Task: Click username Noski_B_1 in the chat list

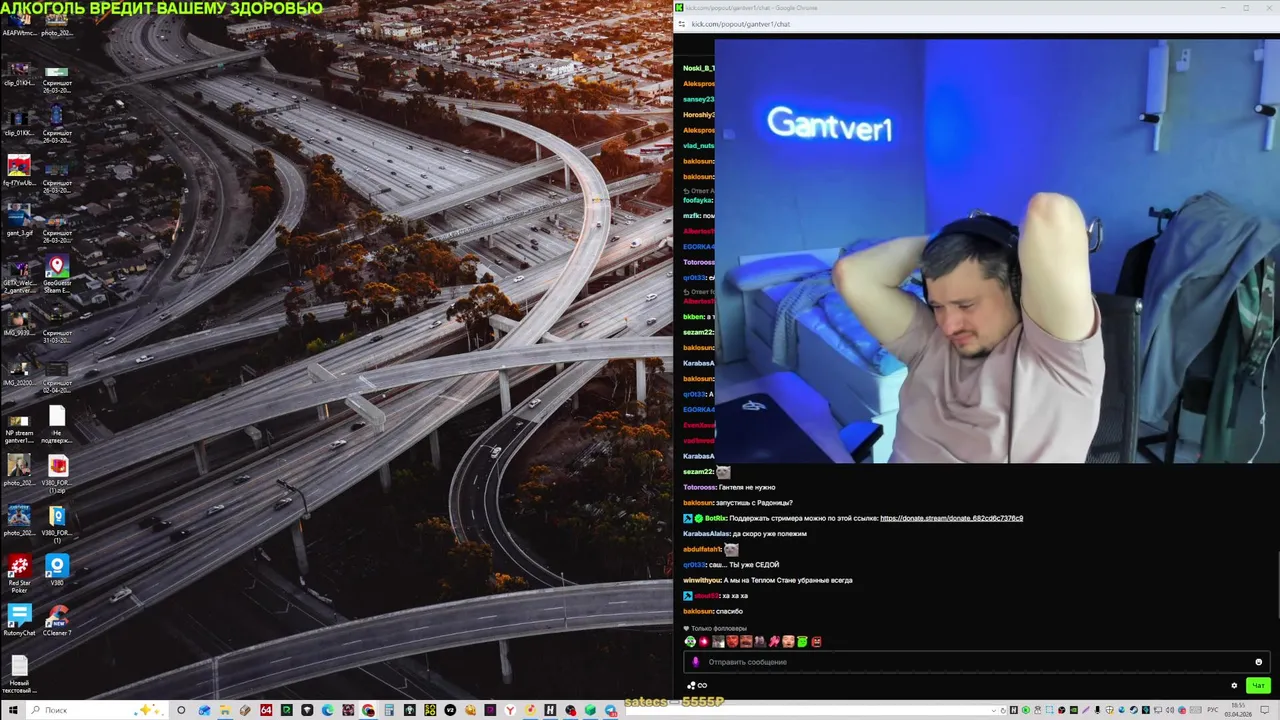Action: pyautogui.click(x=699, y=68)
